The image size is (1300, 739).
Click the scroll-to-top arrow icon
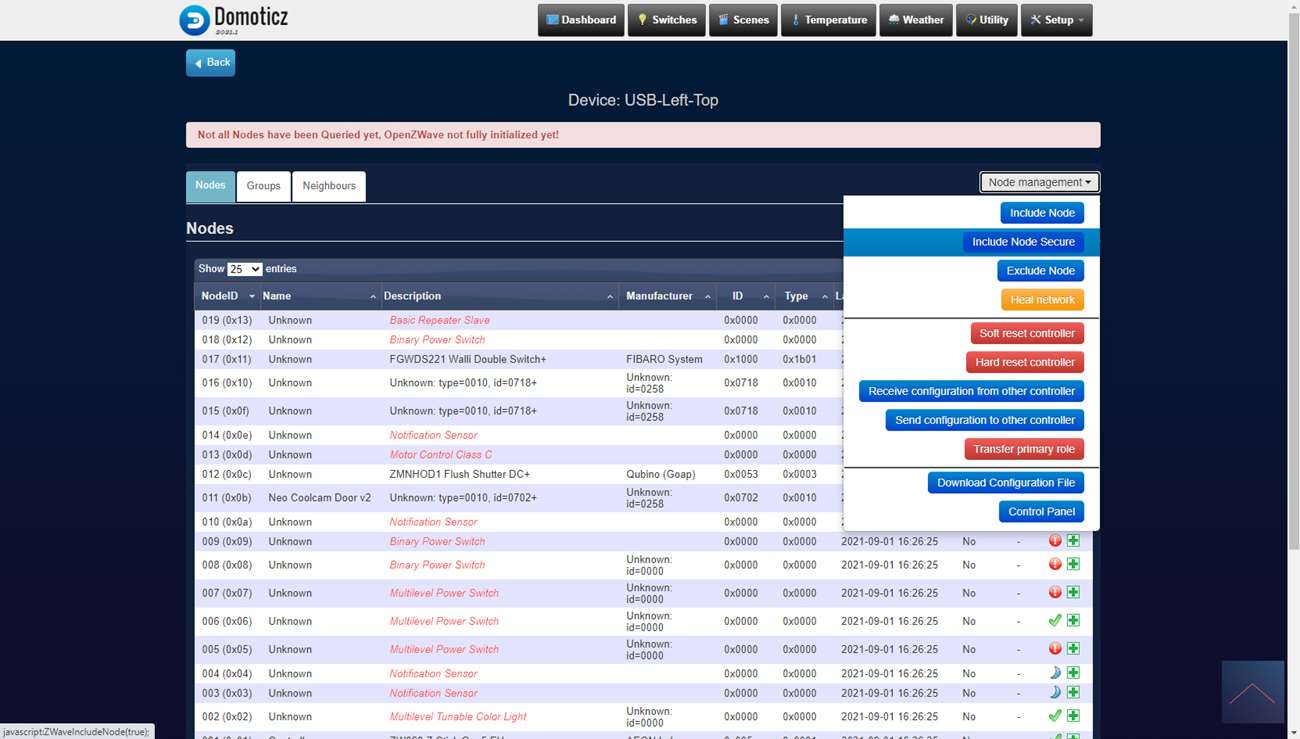1252,692
